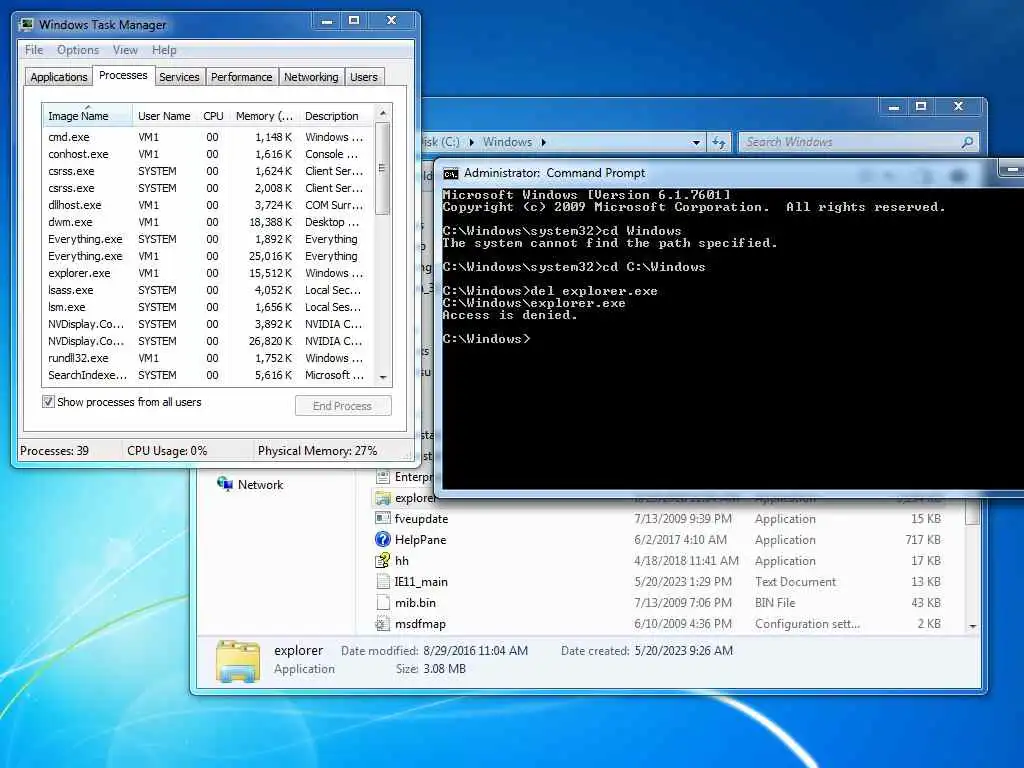Click the search magnifier icon in Explorer
1024x768 pixels.
pyautogui.click(x=967, y=142)
